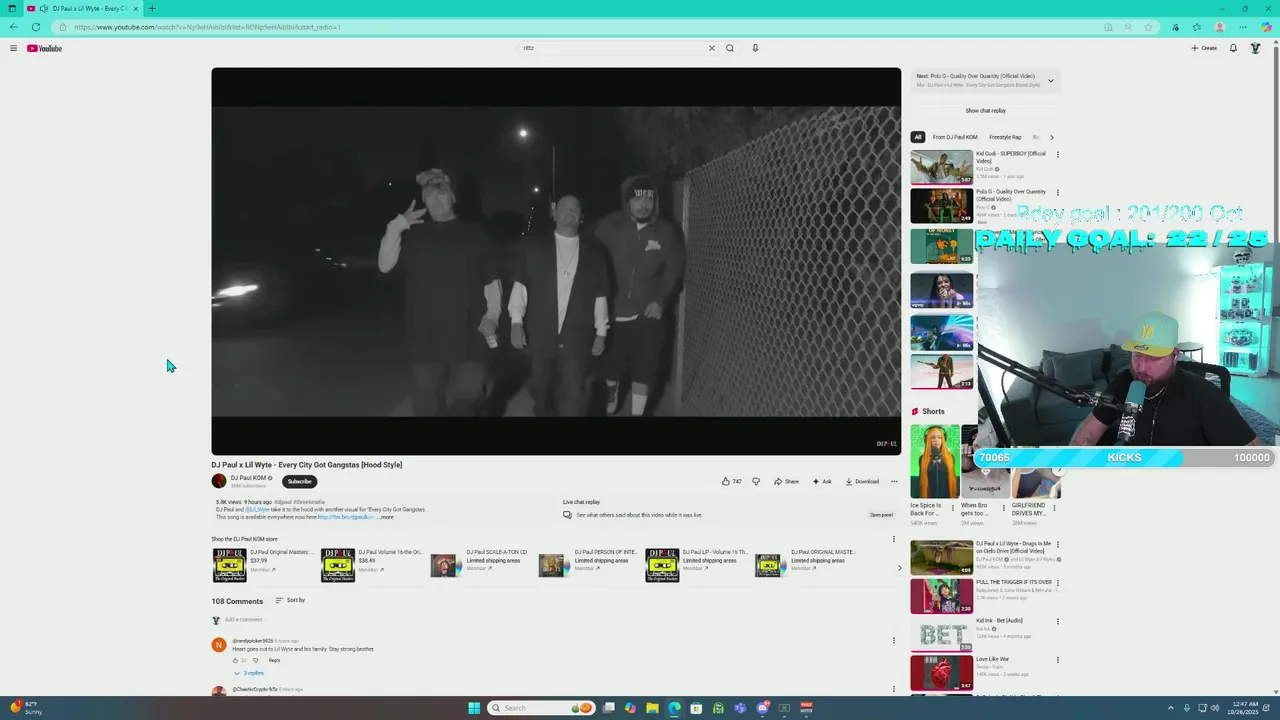Open YouTube notifications bell

click(x=1233, y=48)
